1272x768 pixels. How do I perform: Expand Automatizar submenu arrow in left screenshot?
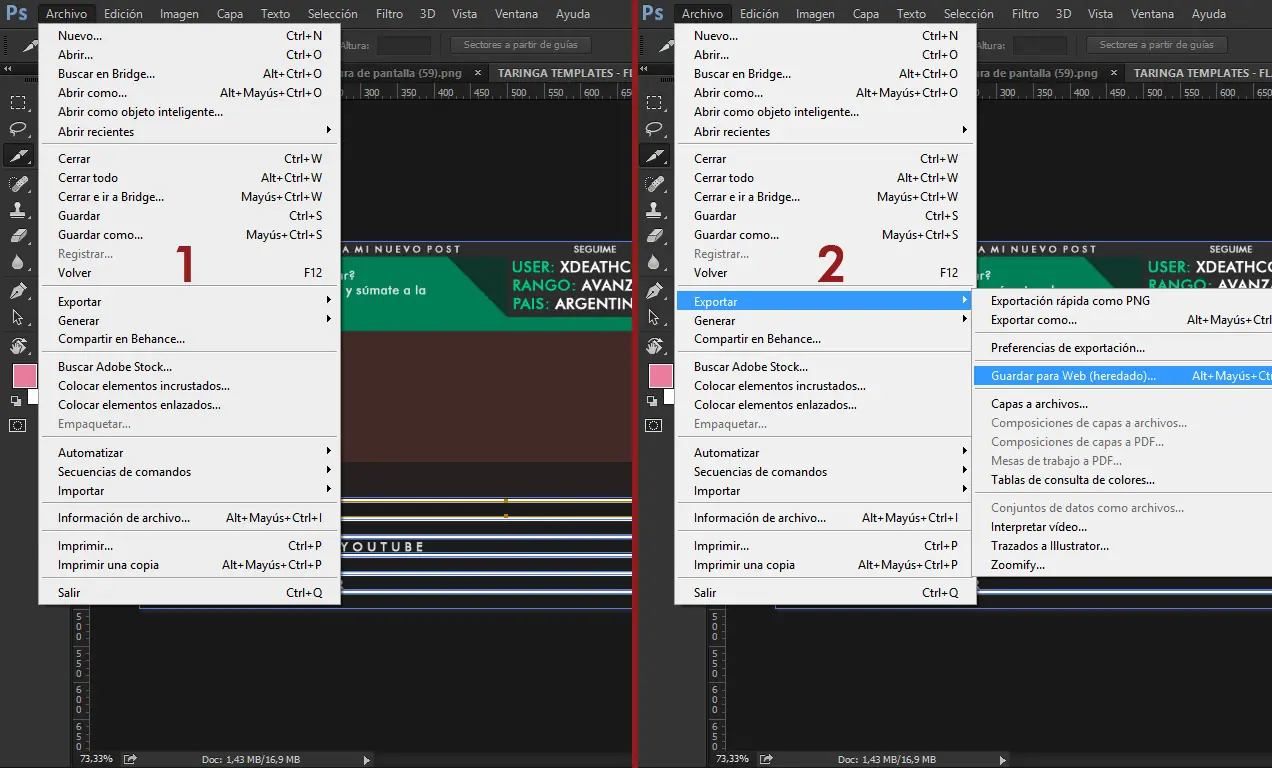coord(328,452)
